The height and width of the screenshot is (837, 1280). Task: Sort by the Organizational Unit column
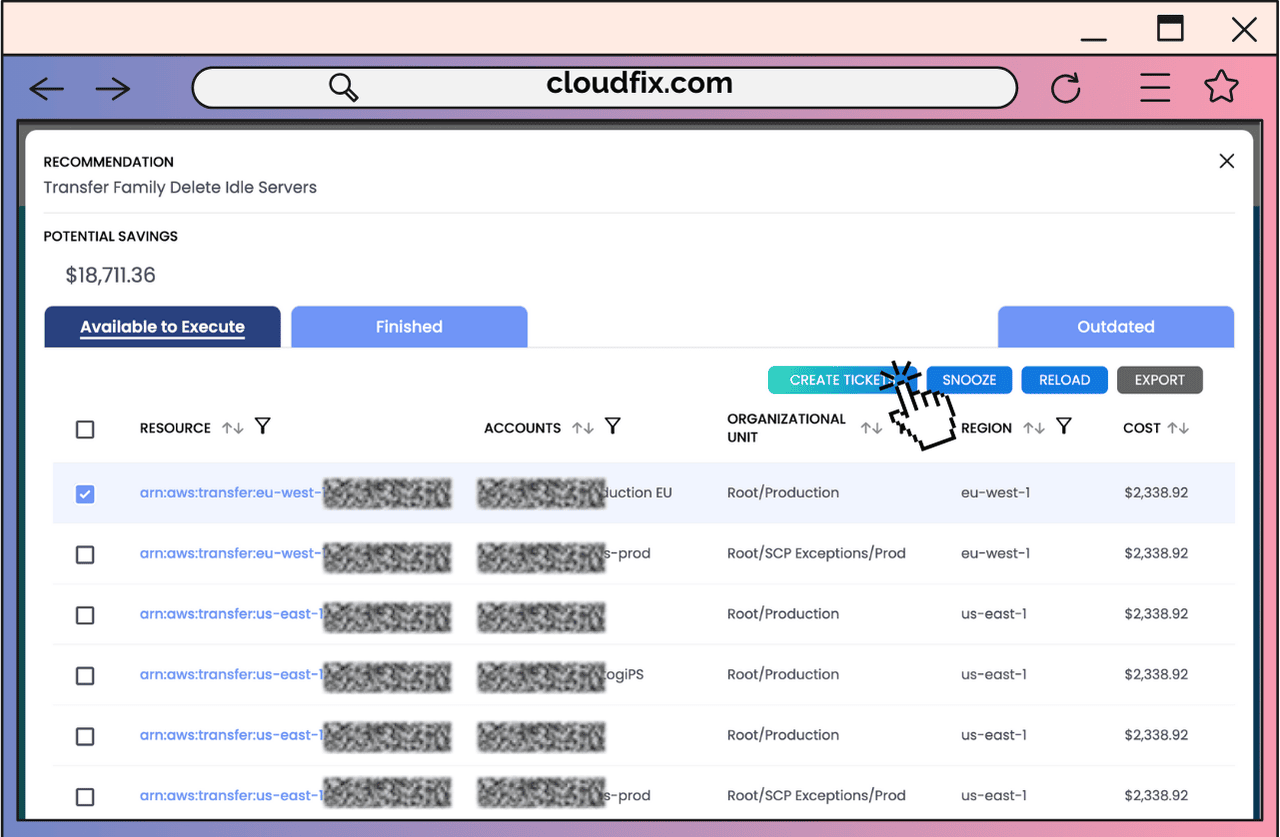[x=871, y=428]
